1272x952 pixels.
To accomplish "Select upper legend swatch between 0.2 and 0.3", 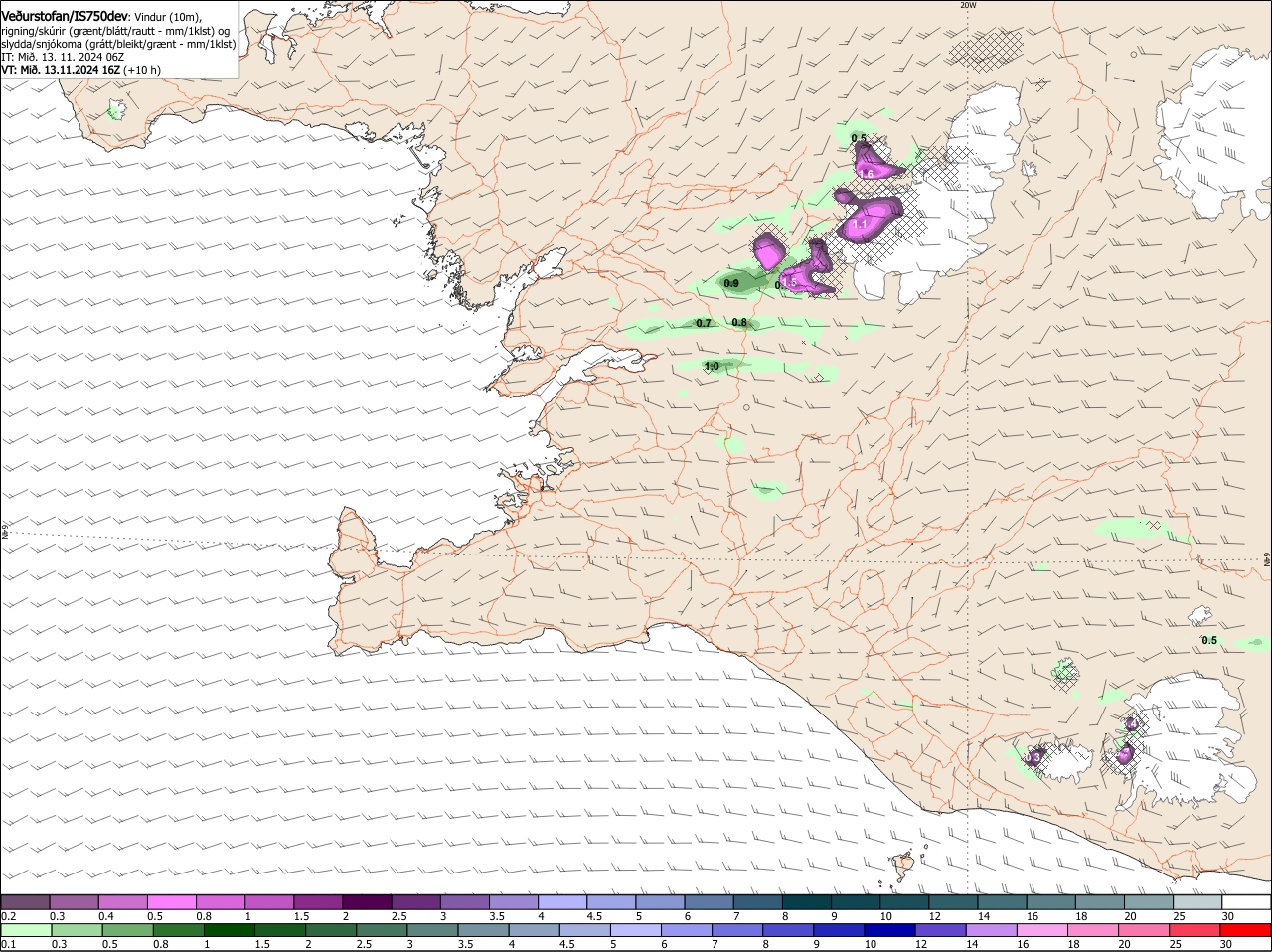I will pos(25,901).
